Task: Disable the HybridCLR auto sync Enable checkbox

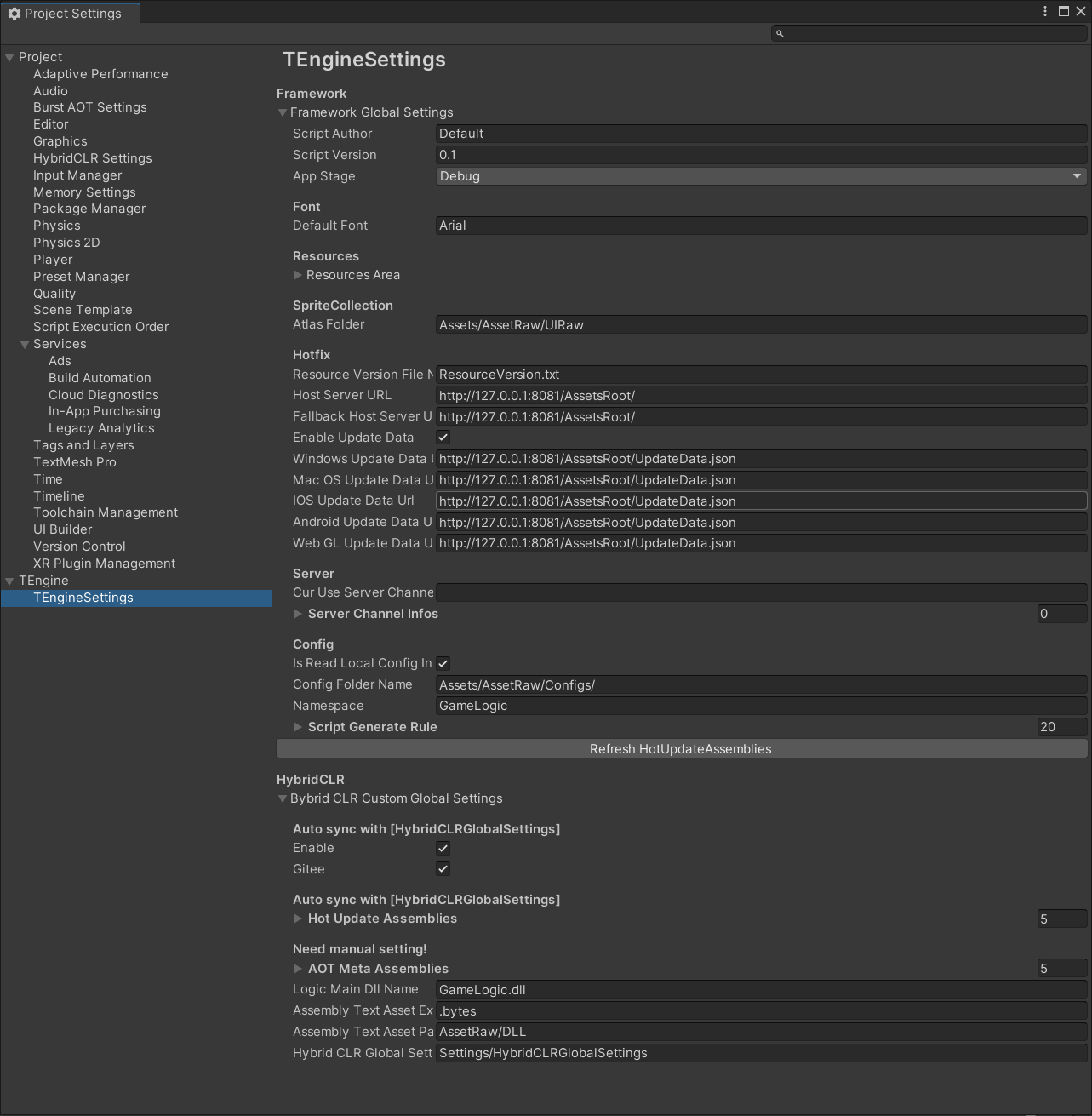Action: click(443, 848)
